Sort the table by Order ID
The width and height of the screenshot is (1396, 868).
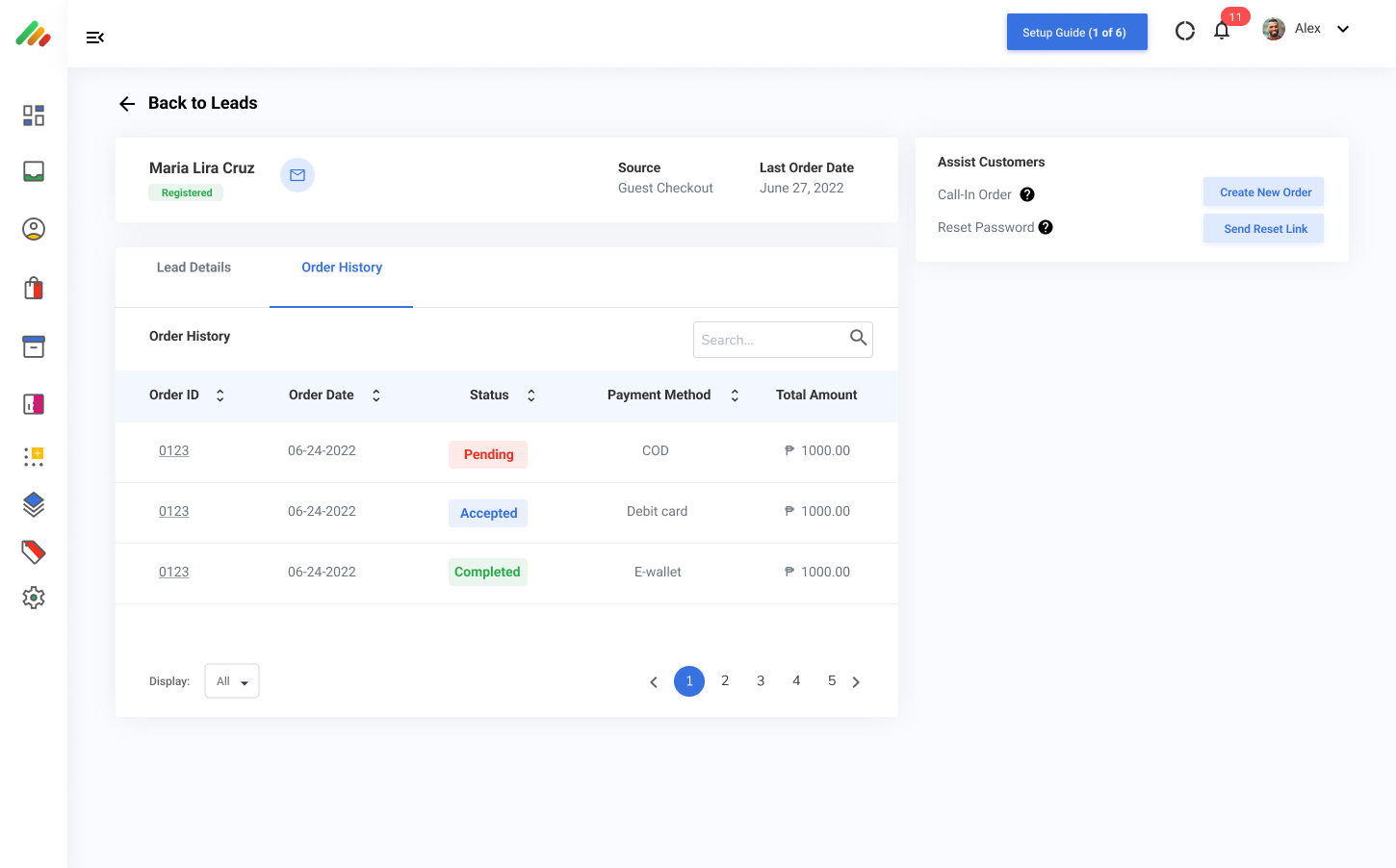220,396
